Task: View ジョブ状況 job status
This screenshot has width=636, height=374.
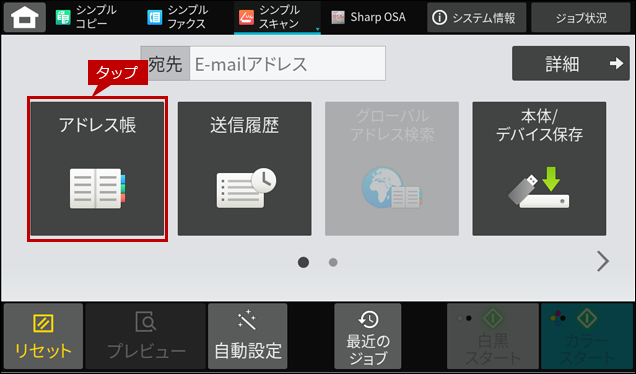Action: point(581,17)
